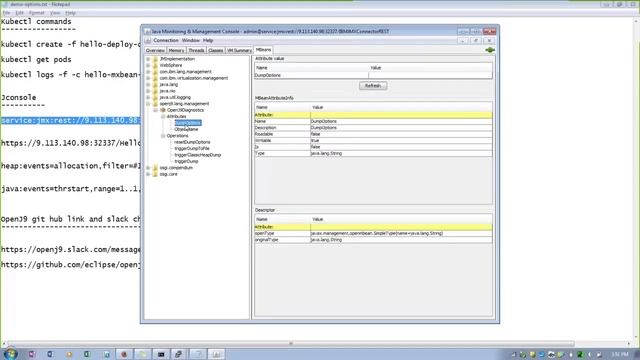The width and height of the screenshot is (640, 360).
Task: Open the Help menu in JConsole
Action: (x=208, y=40)
